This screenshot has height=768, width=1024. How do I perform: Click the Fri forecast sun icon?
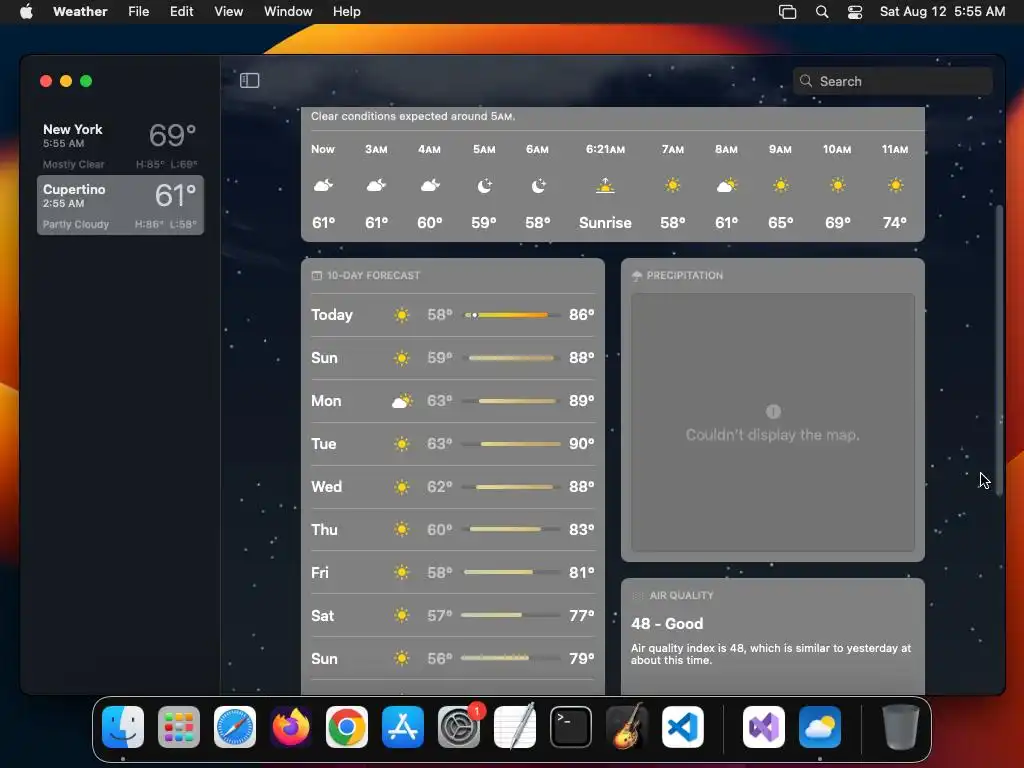[x=402, y=573]
